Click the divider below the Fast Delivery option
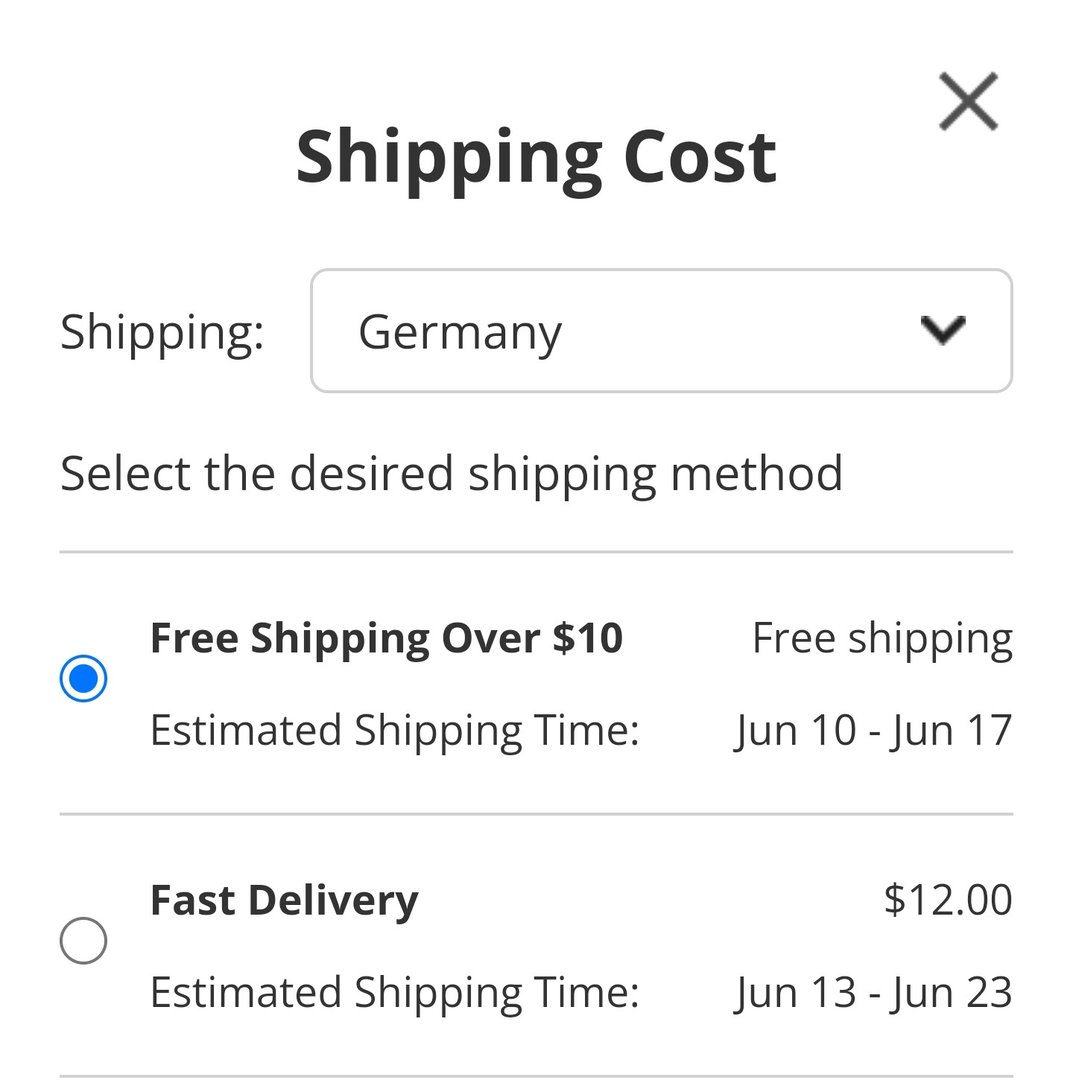Viewport: 1073px width, 1080px height. pyautogui.click(x=536, y=1076)
